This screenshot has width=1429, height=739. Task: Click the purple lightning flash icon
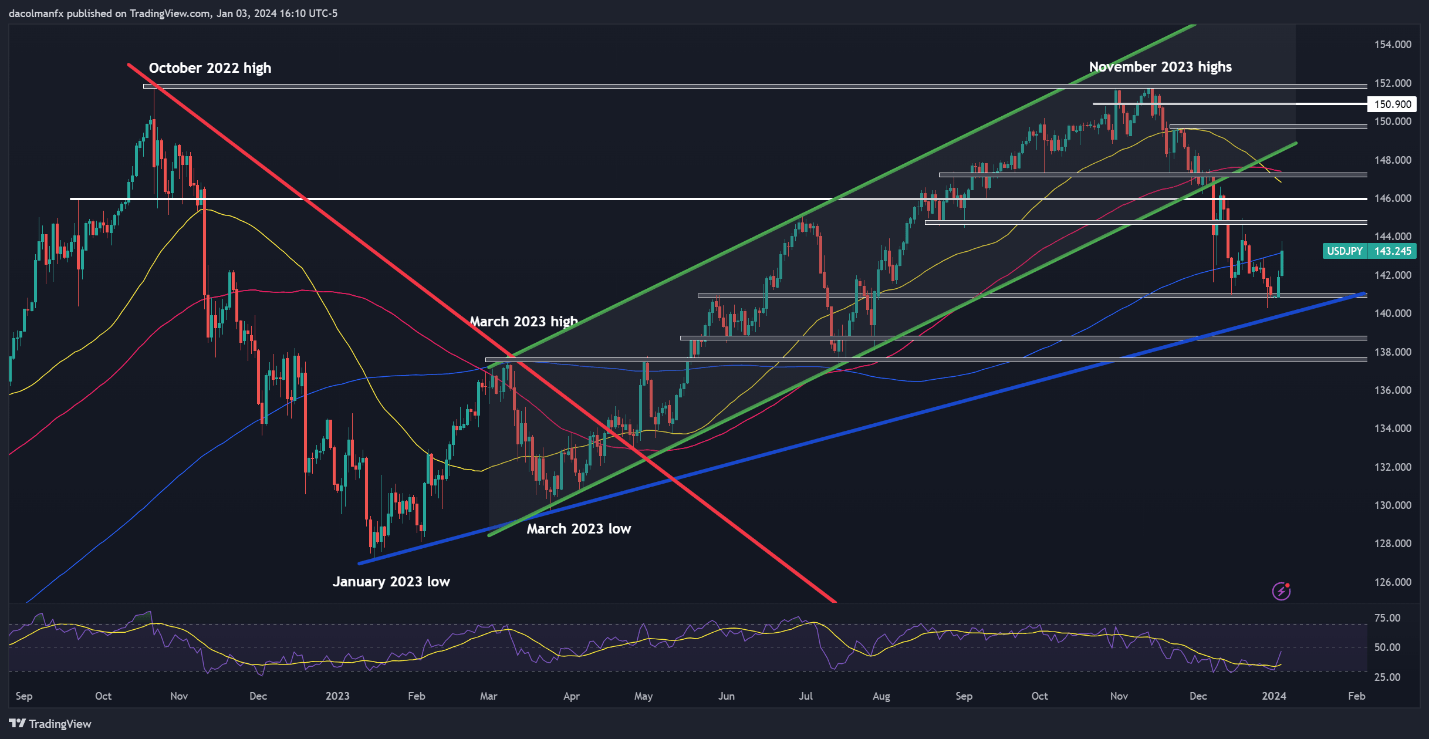tap(1282, 592)
